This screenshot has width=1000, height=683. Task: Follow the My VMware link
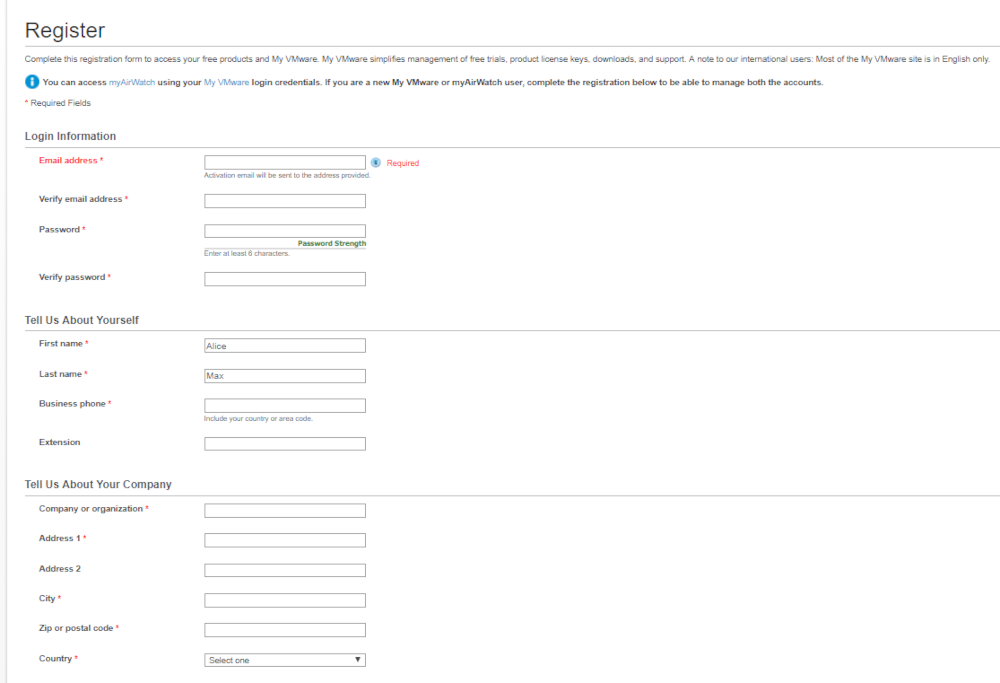click(x=227, y=82)
